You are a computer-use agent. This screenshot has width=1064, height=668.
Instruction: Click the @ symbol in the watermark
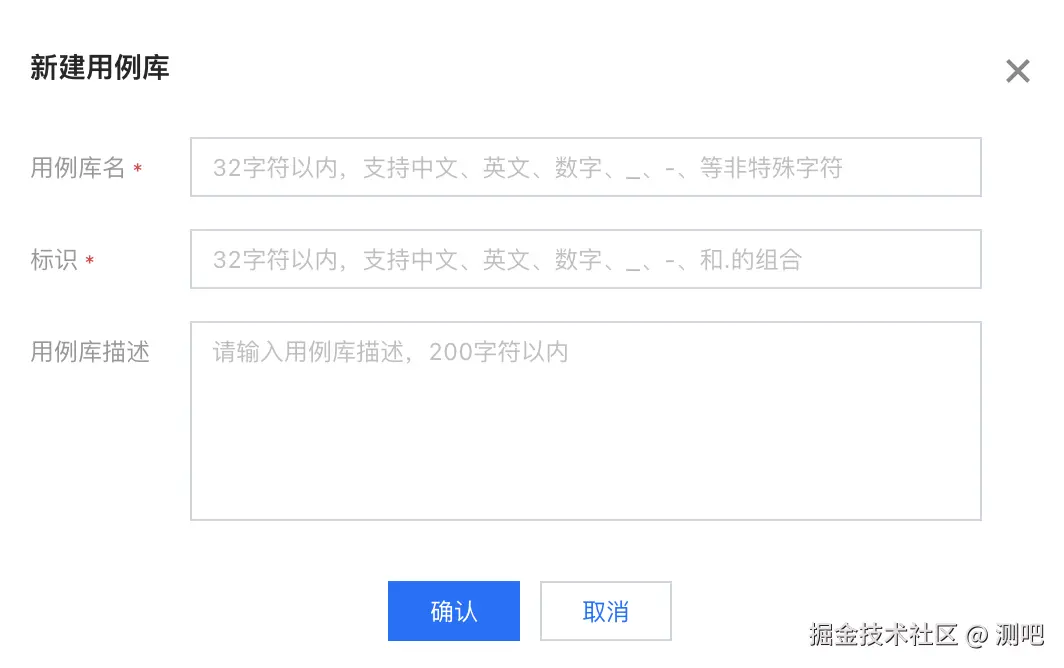(x=976, y=636)
